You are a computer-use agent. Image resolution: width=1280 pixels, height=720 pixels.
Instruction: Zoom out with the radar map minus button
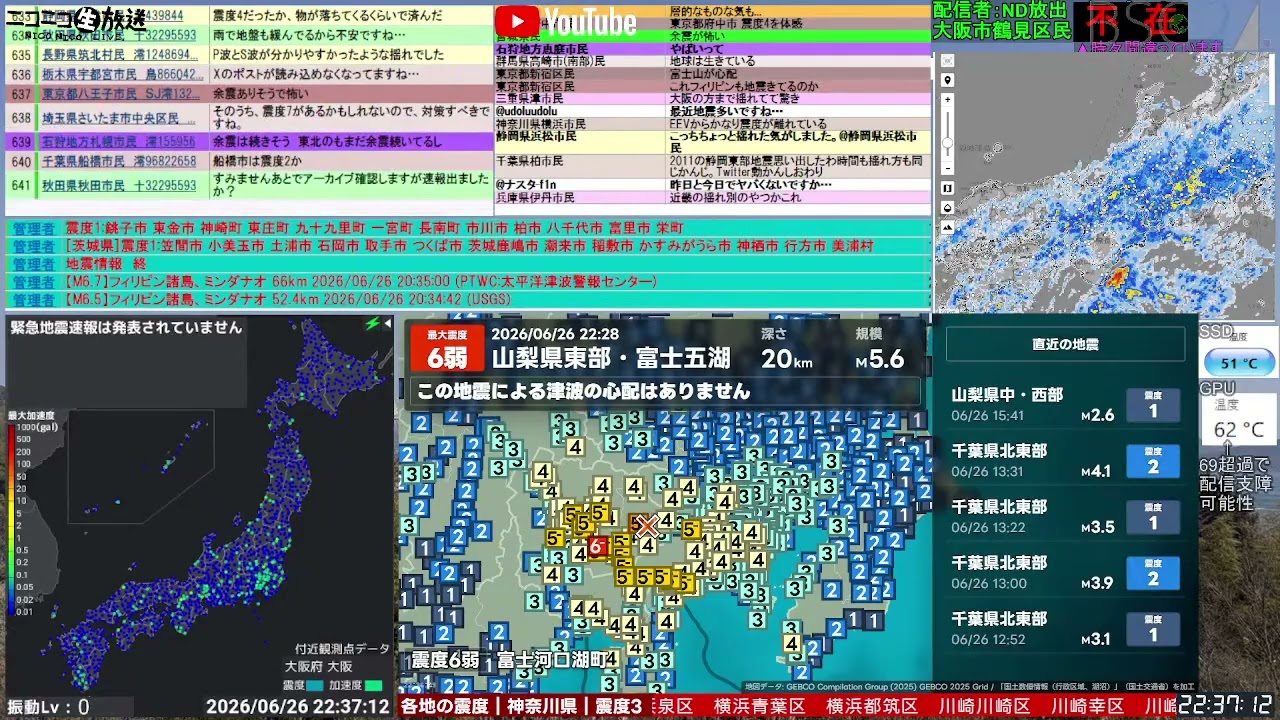click(947, 169)
